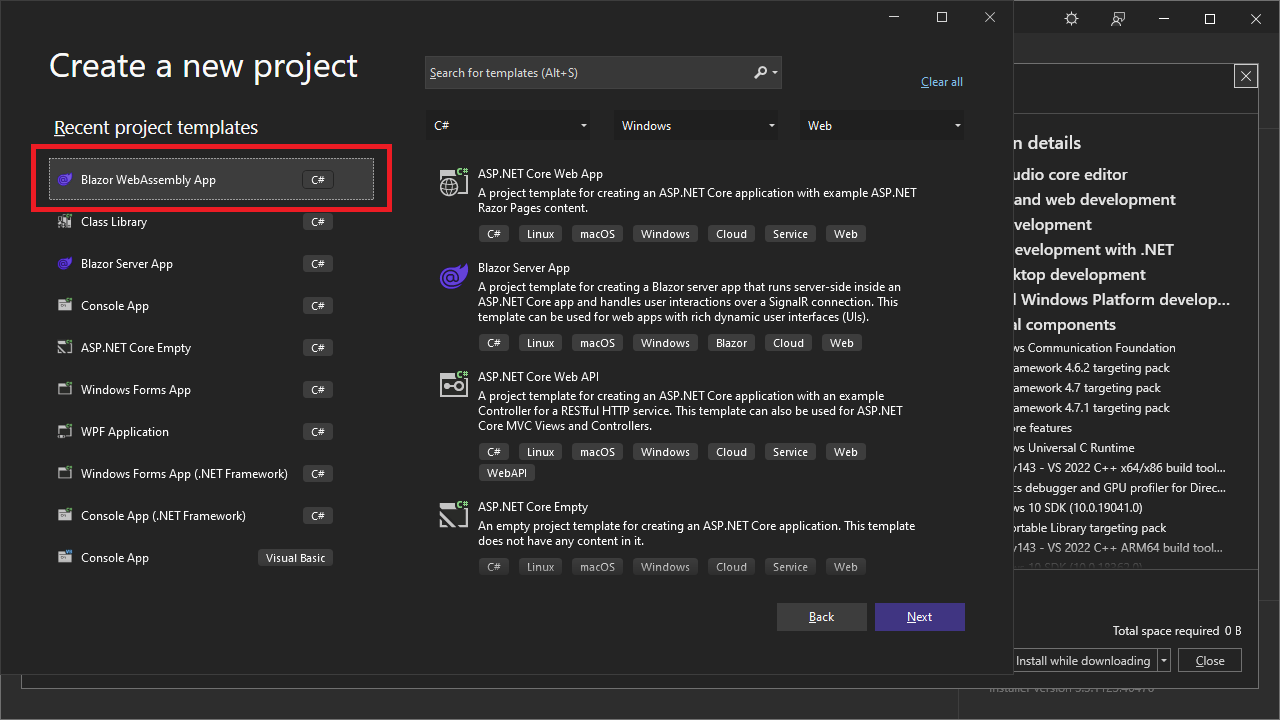The width and height of the screenshot is (1280, 720).
Task: Click the C# badge on WPF Application row
Action: (x=318, y=432)
